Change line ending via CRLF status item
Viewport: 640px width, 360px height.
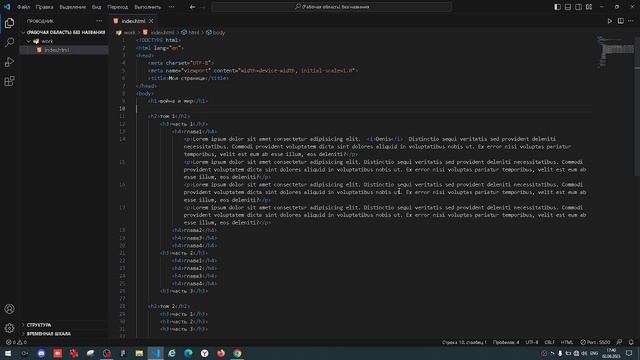click(x=549, y=342)
